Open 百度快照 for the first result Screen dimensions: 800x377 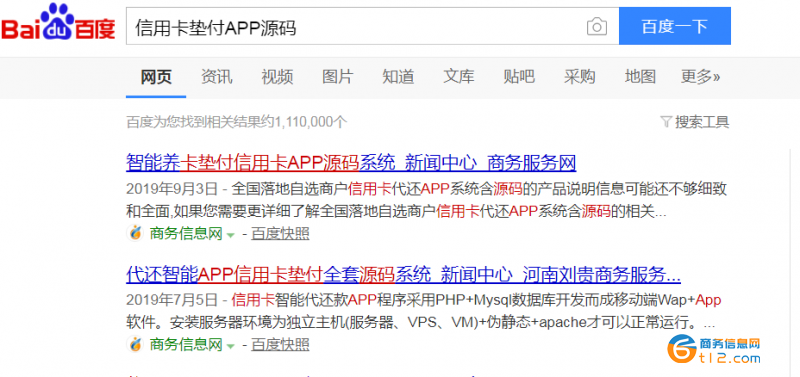(x=280, y=234)
